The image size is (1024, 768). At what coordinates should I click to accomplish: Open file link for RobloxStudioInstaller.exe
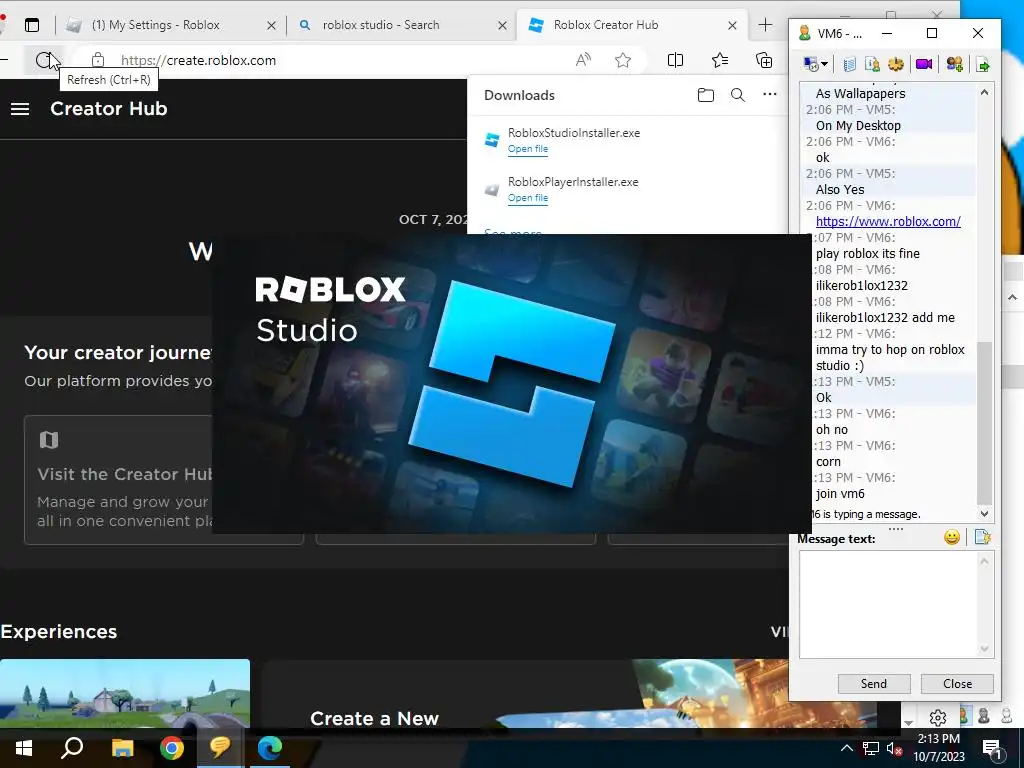click(x=528, y=149)
